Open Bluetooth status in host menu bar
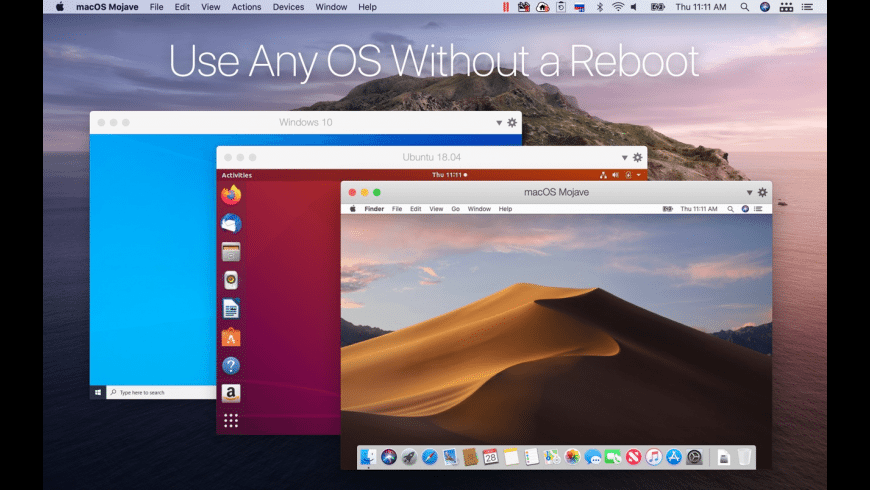870x490 pixels. click(x=600, y=7)
